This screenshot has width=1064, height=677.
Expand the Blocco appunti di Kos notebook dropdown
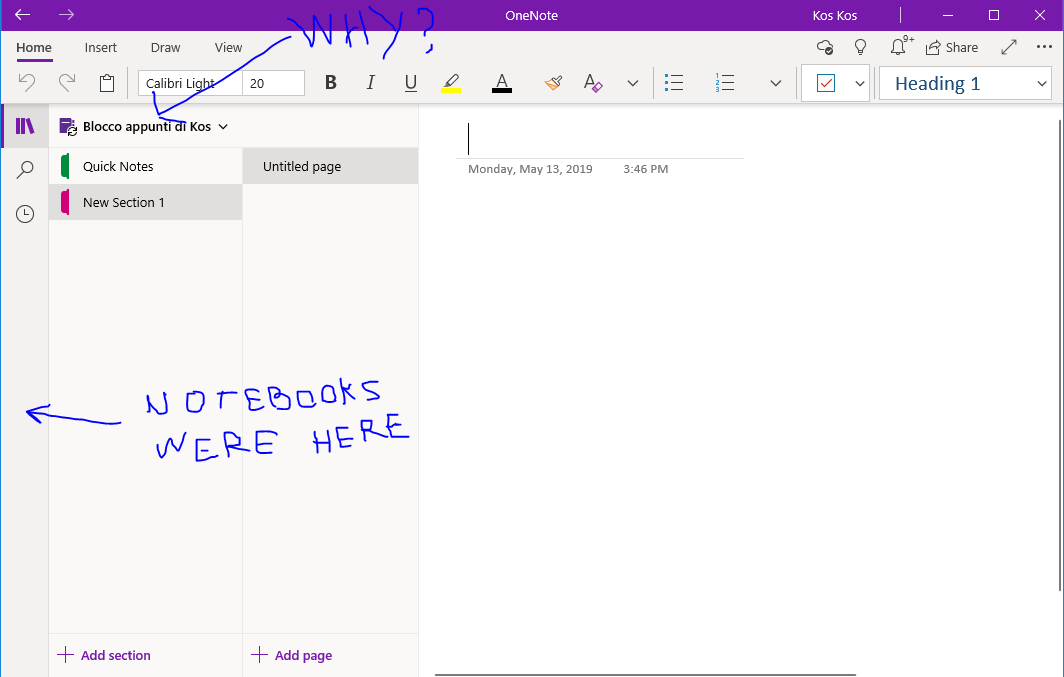223,127
